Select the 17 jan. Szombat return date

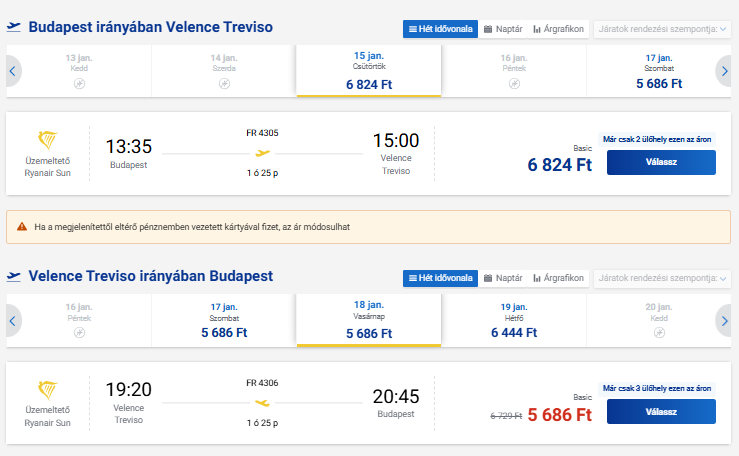[224, 321]
